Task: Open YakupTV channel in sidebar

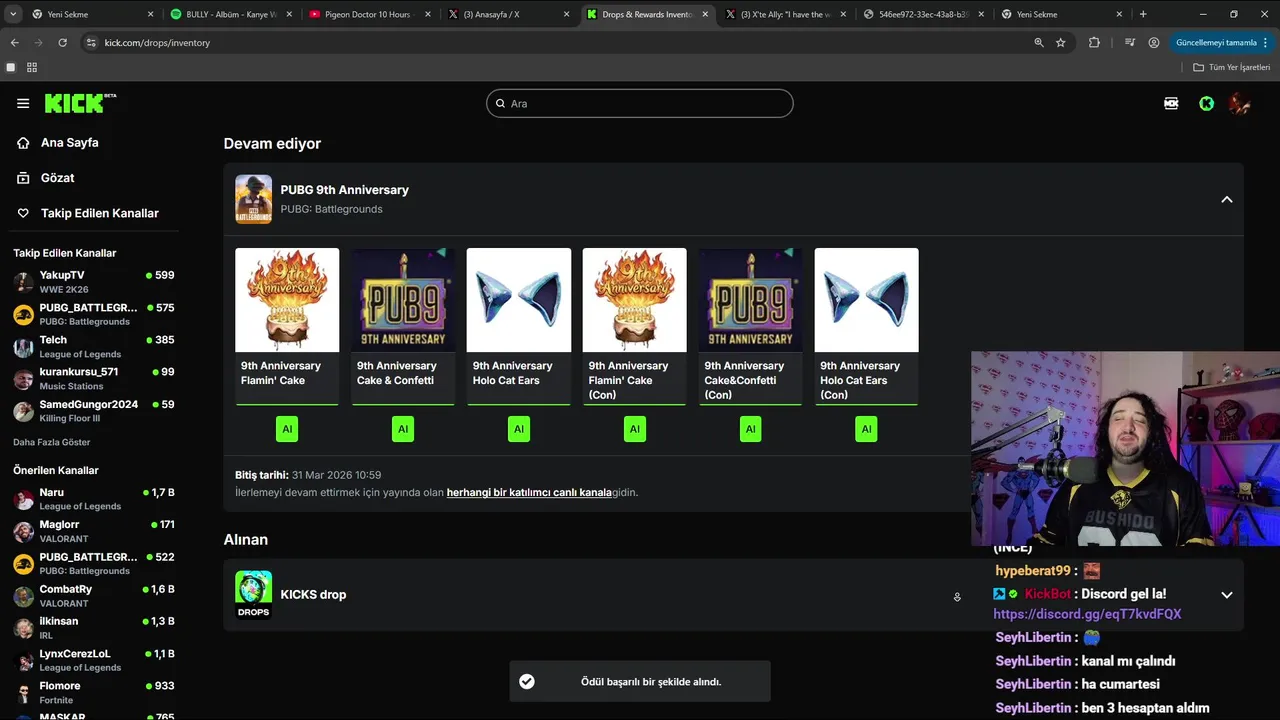Action: click(93, 282)
